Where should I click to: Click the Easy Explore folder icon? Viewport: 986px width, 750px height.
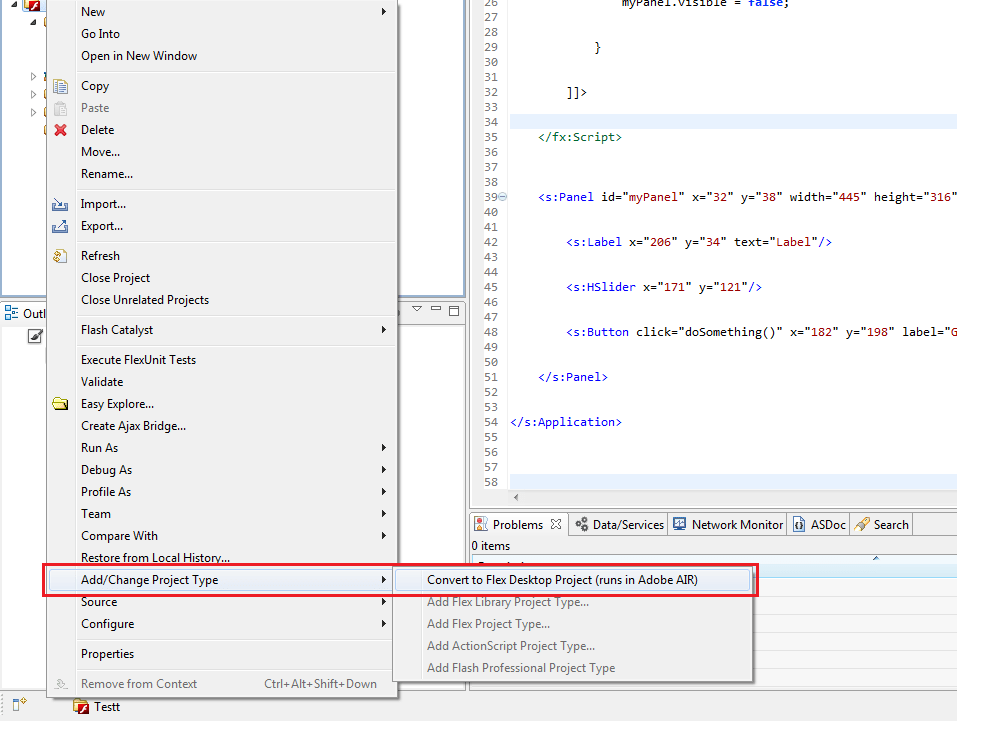pos(60,403)
